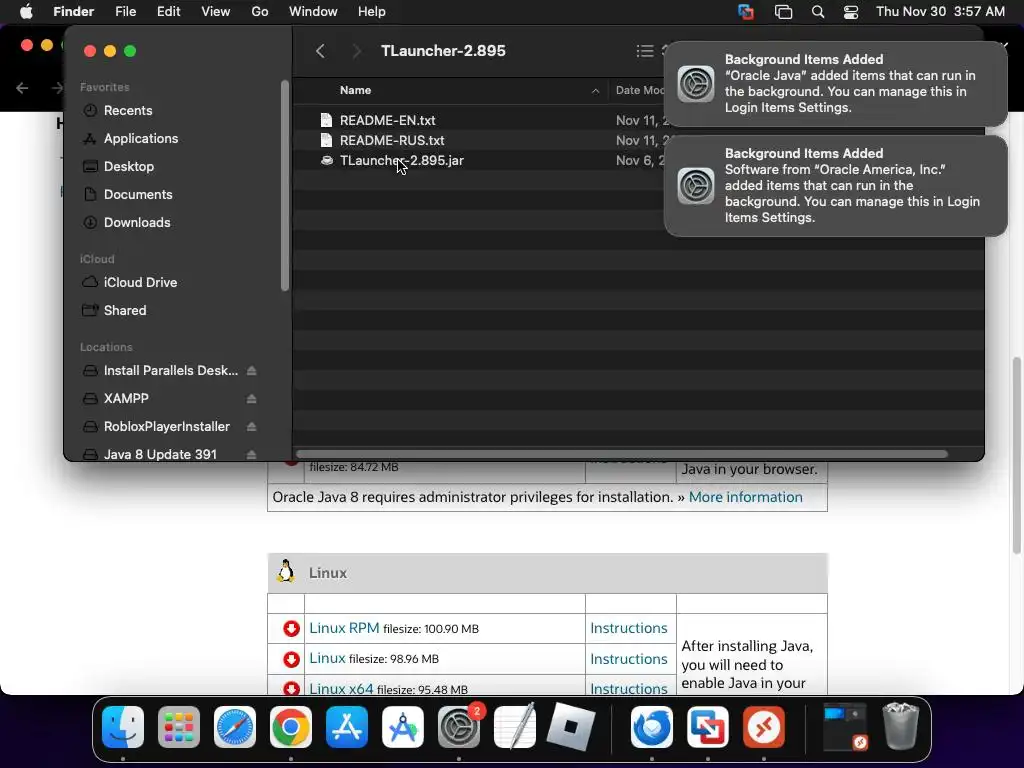Select RobloxPlayerInstaller volume in sidebar
The height and width of the screenshot is (768, 1024).
[x=167, y=427]
